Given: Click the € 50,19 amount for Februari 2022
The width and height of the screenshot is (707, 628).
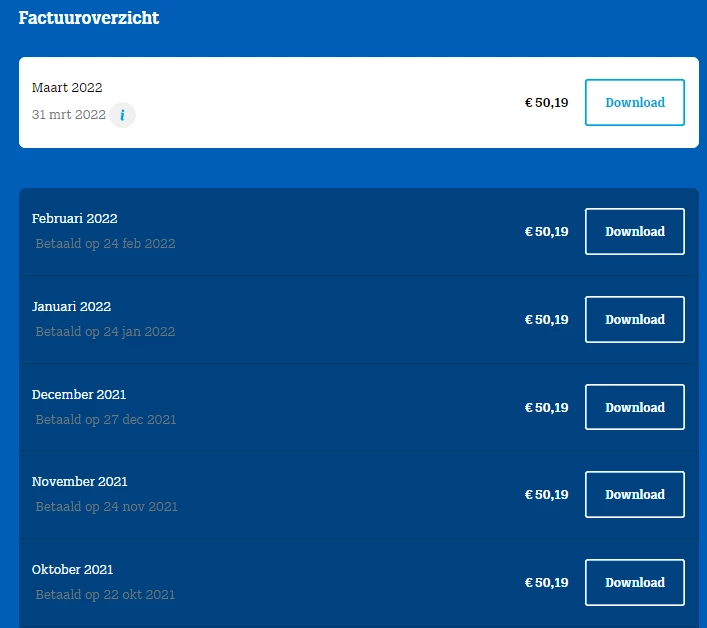Looking at the screenshot, I should (546, 232).
